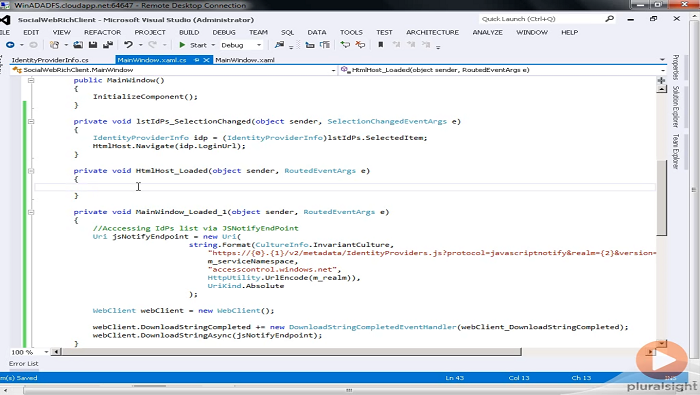Select the MainWindow.xaml.cs tab
This screenshot has height=395, width=700.
point(152,60)
